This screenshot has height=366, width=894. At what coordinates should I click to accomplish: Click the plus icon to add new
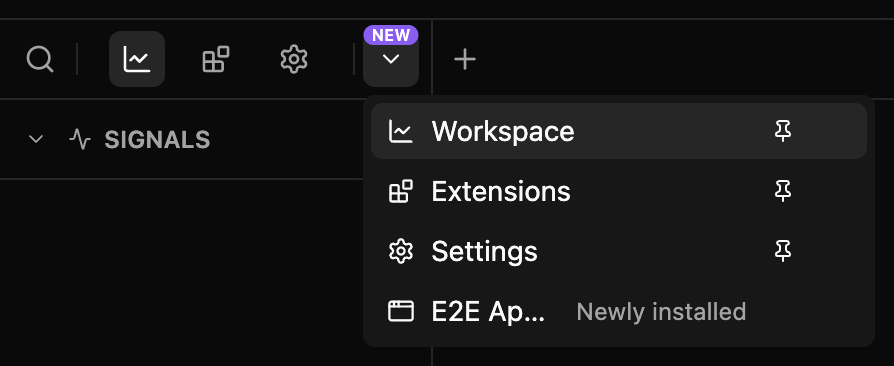[465, 59]
